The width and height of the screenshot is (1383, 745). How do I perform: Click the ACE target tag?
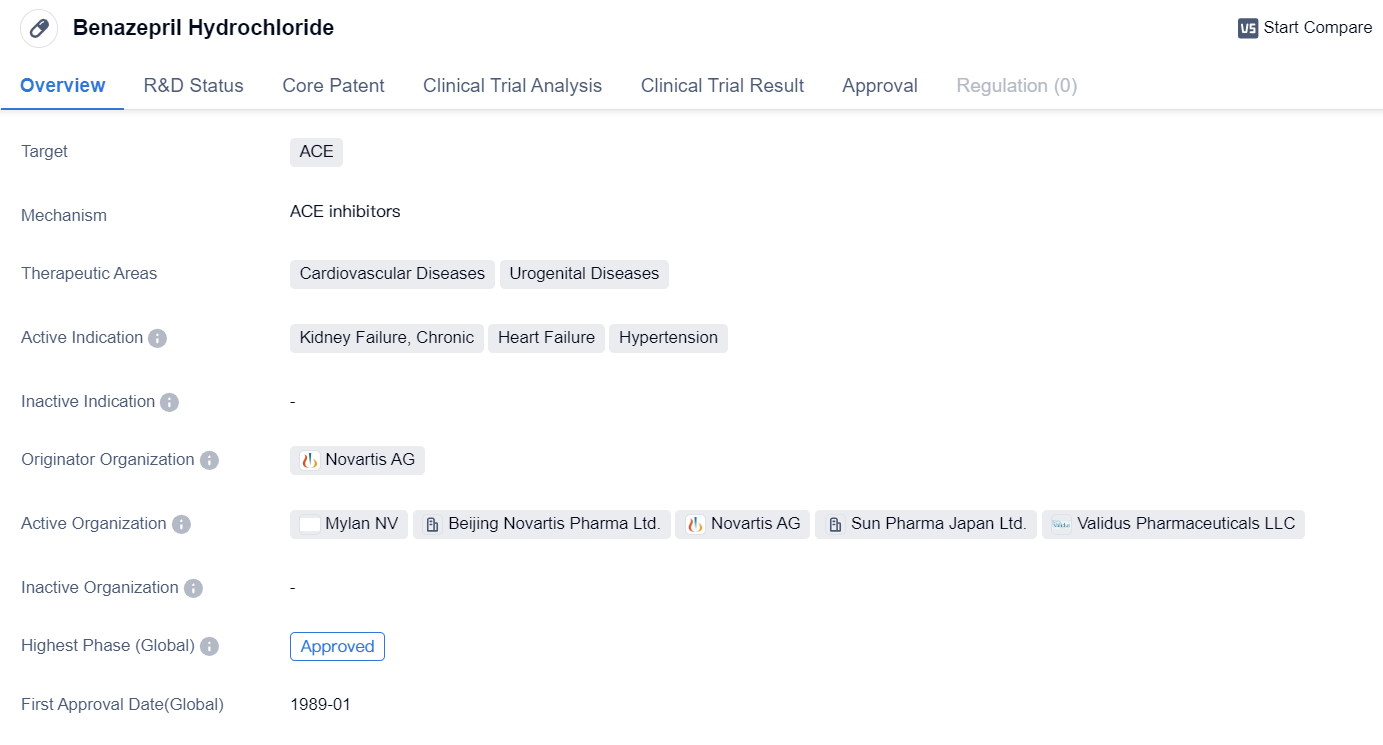pos(316,152)
